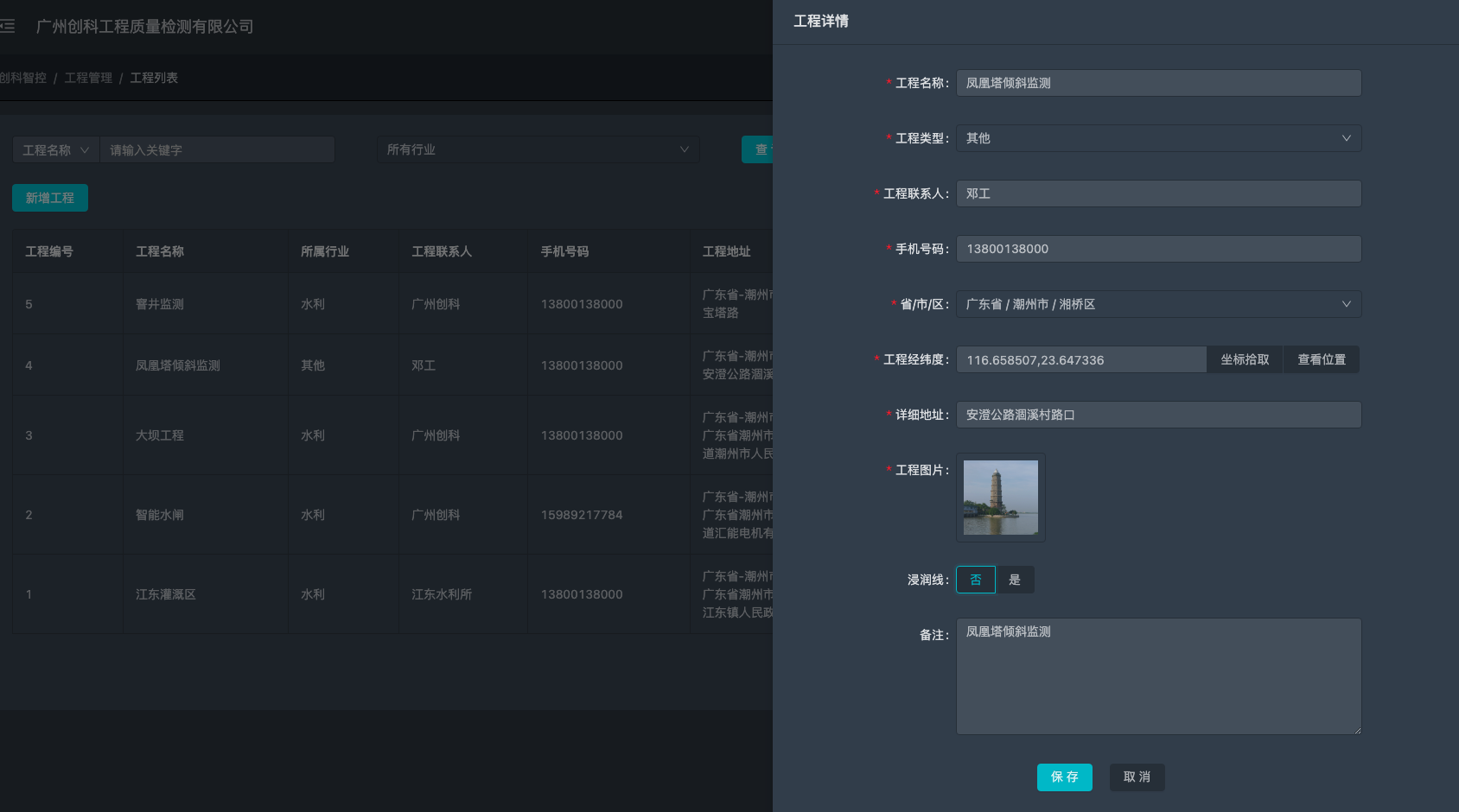Viewport: 1459px width, 812px height.
Task: Expand the 所有行业 industry filter dropdown
Action: 538,149
